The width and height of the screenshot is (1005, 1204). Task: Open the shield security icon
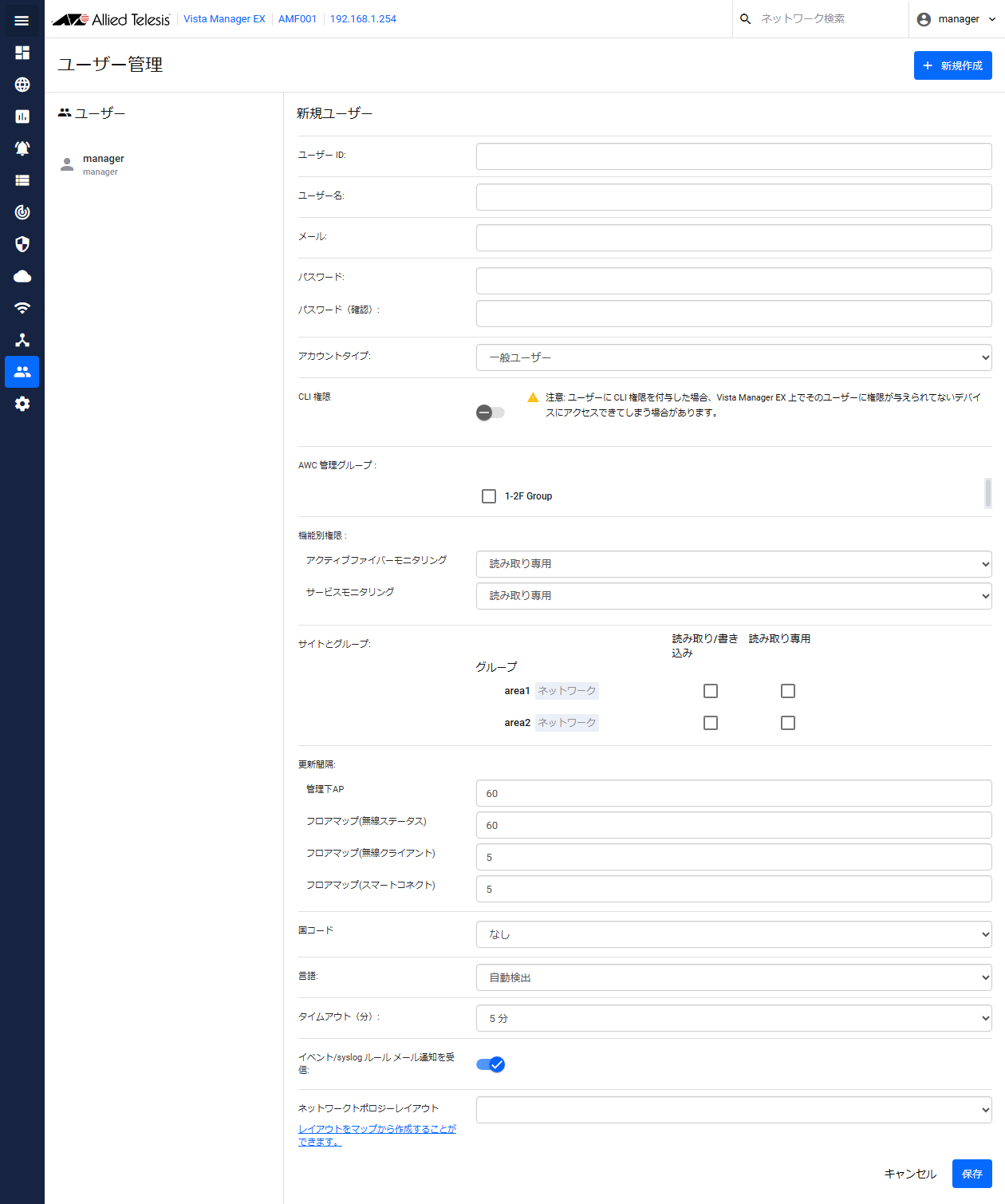[22, 244]
